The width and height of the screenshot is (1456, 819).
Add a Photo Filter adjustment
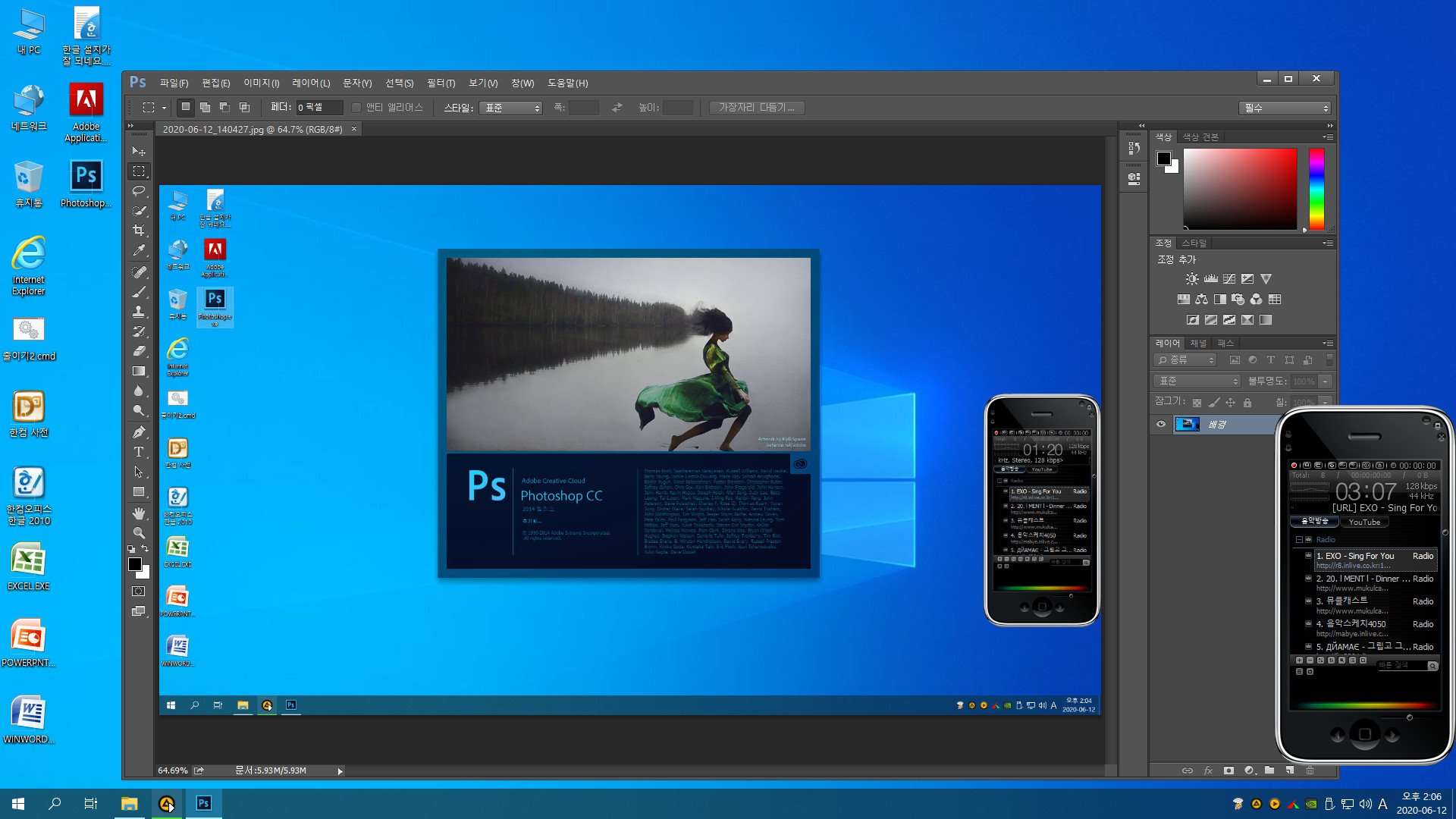tap(1238, 300)
